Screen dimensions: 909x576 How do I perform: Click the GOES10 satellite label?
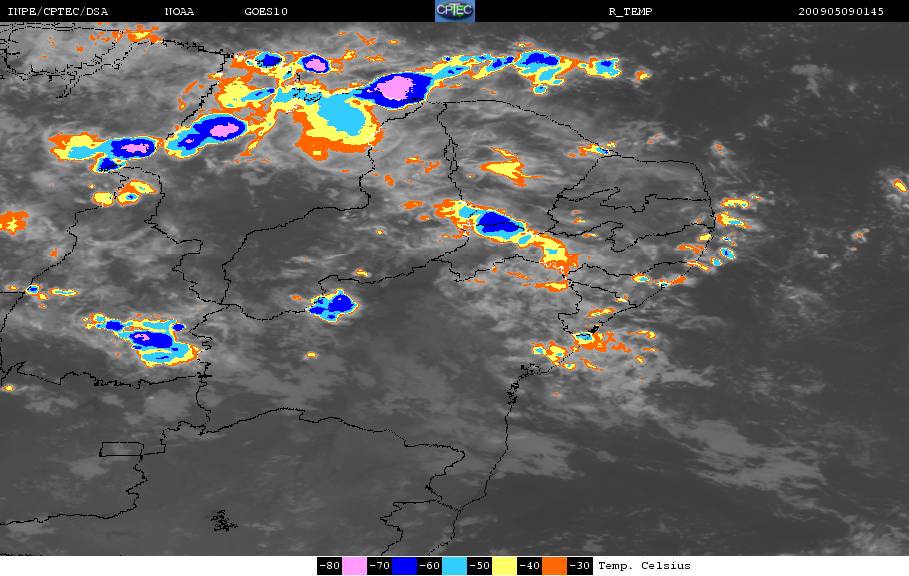(266, 12)
